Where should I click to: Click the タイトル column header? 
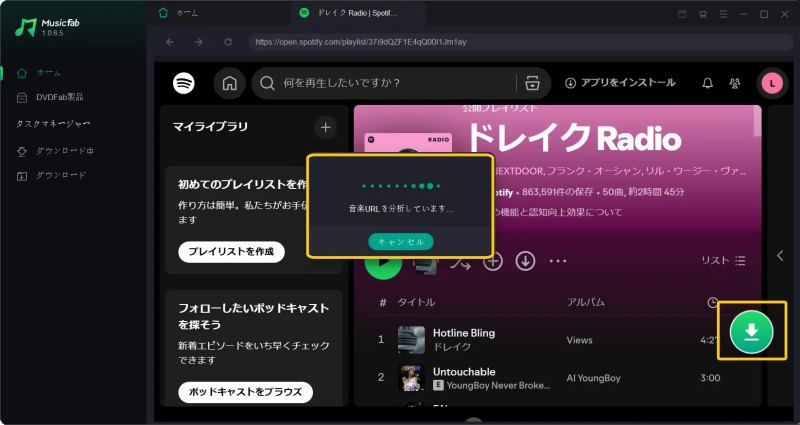coord(416,302)
